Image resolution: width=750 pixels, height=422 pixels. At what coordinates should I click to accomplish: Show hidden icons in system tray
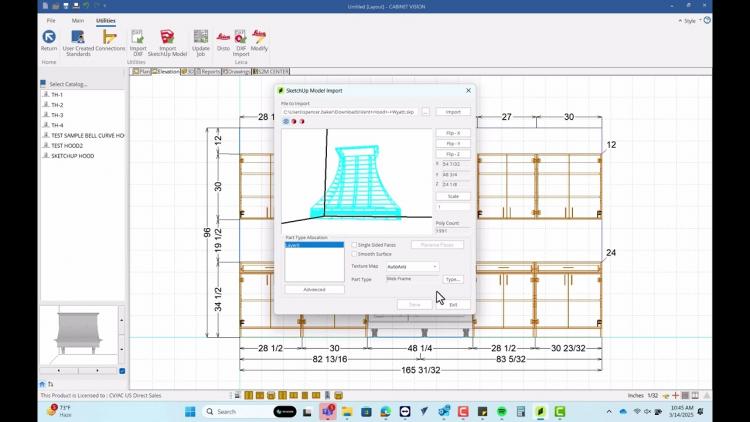tap(609, 411)
